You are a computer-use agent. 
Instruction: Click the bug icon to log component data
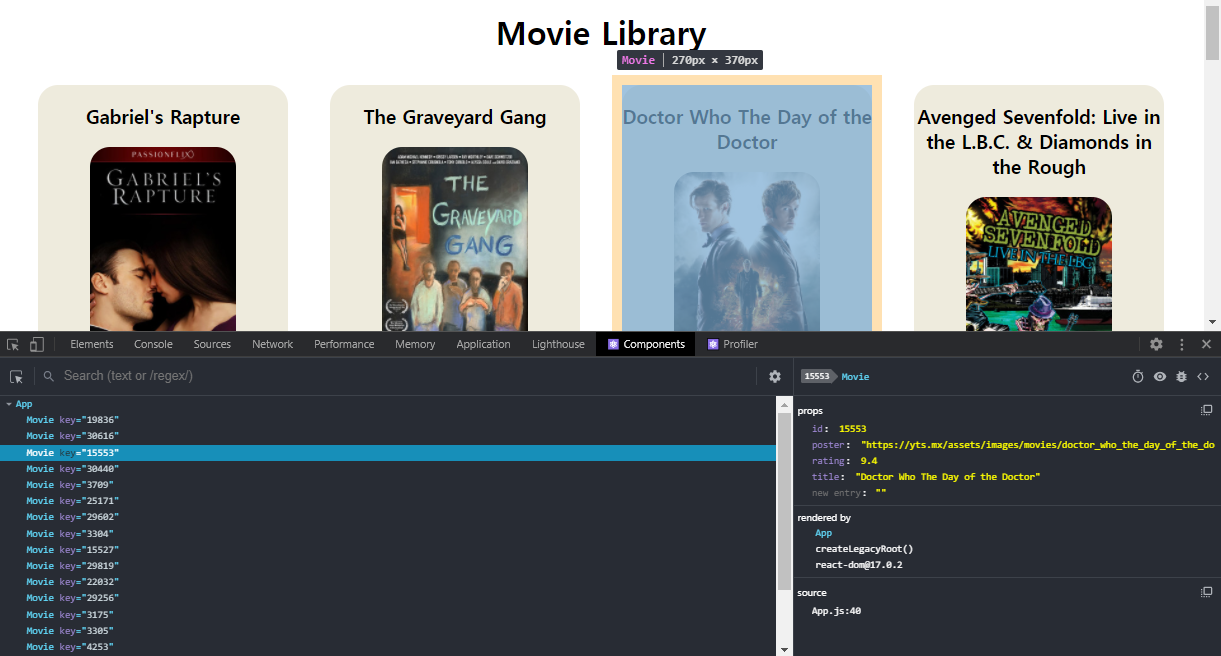click(1181, 376)
